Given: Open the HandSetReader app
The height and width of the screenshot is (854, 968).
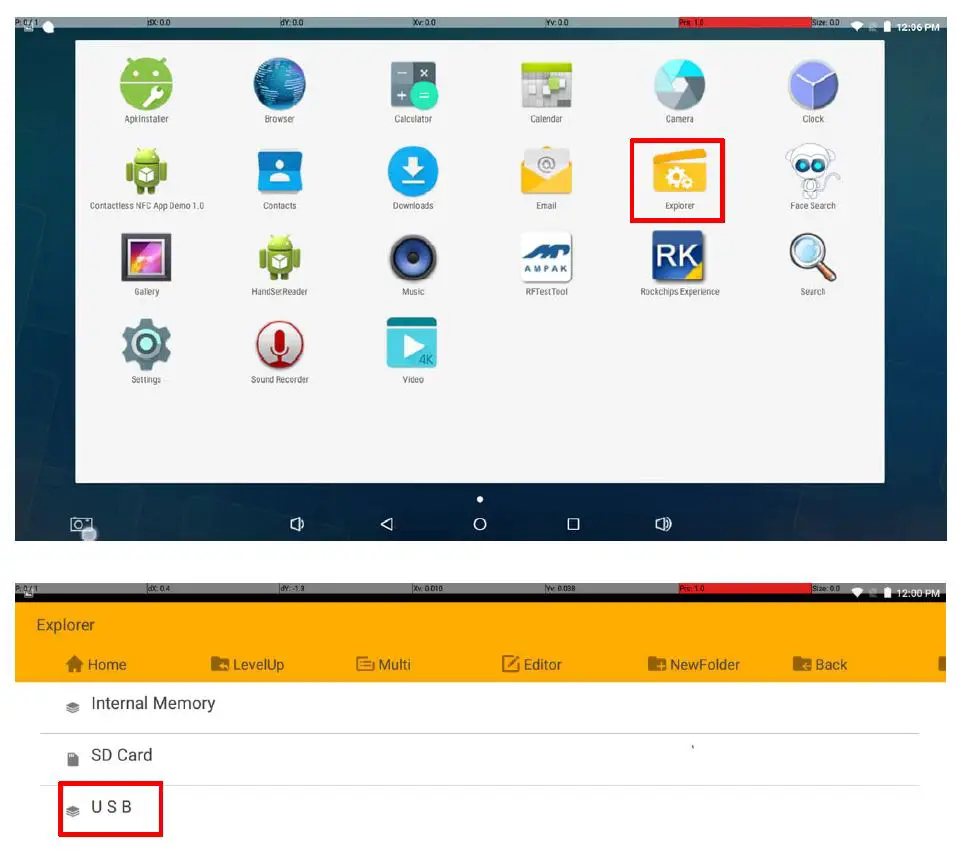Looking at the screenshot, I should (280, 264).
